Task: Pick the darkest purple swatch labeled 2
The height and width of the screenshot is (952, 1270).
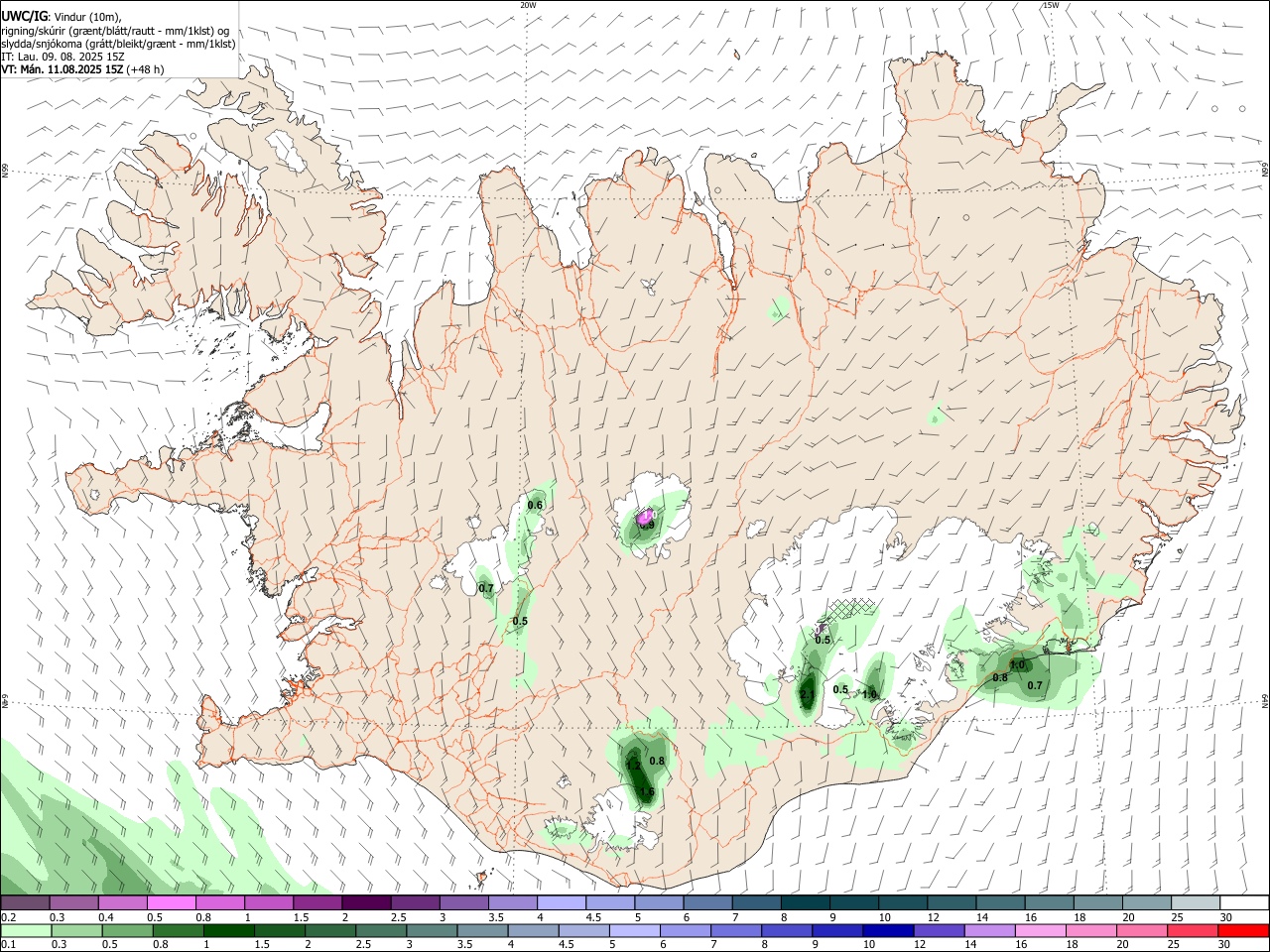Action: (366, 903)
